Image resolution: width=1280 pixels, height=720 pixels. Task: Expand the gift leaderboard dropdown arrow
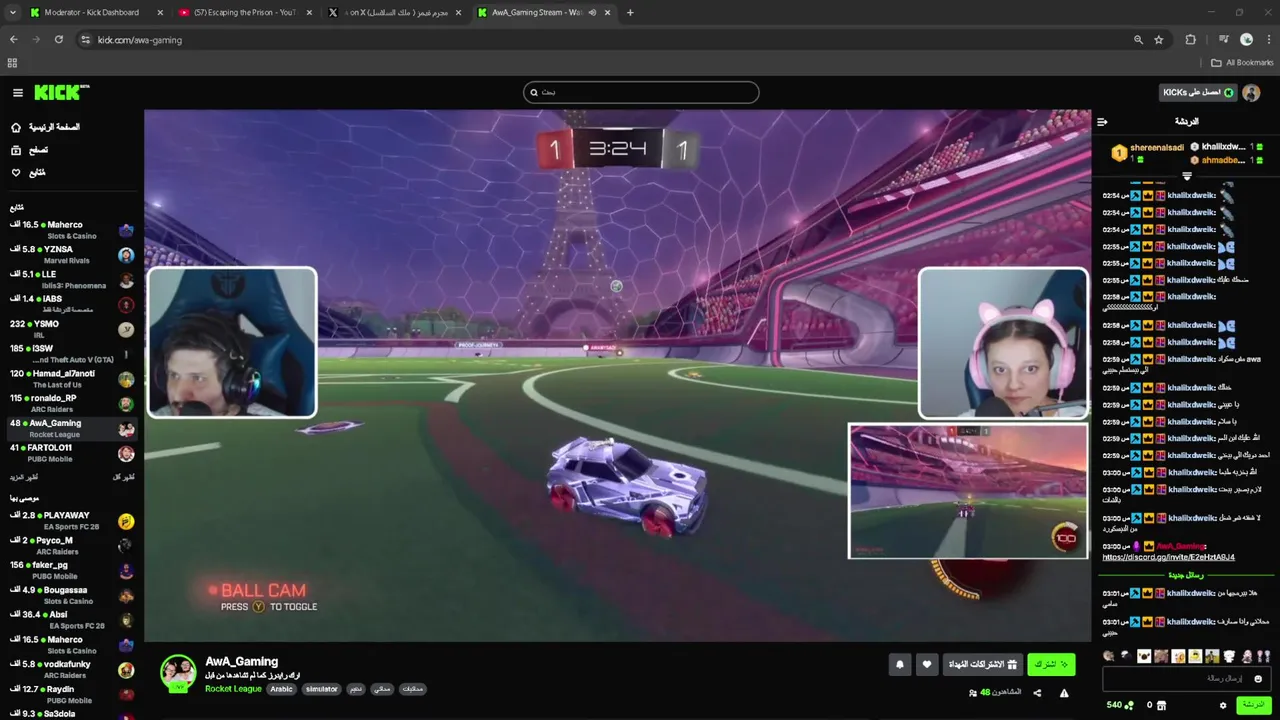point(1187,176)
